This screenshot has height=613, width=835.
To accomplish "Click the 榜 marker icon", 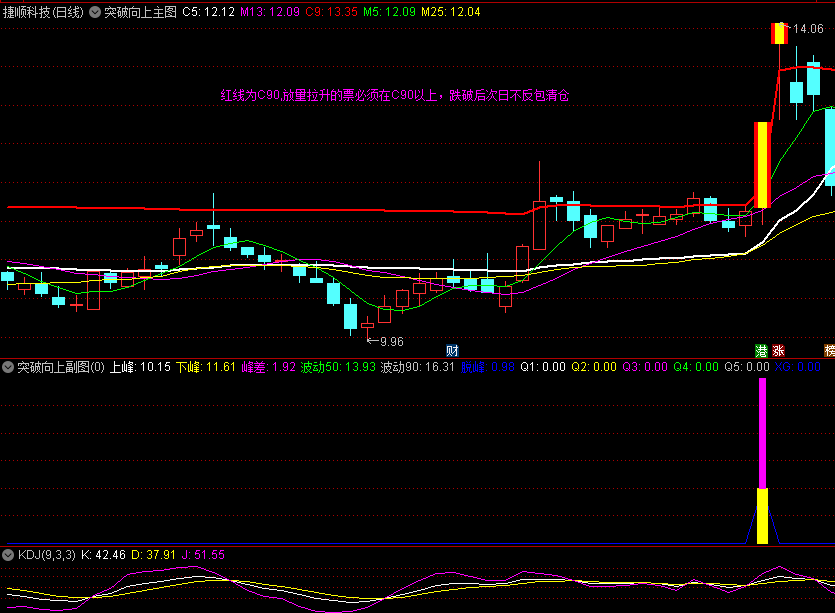I will point(829,350).
